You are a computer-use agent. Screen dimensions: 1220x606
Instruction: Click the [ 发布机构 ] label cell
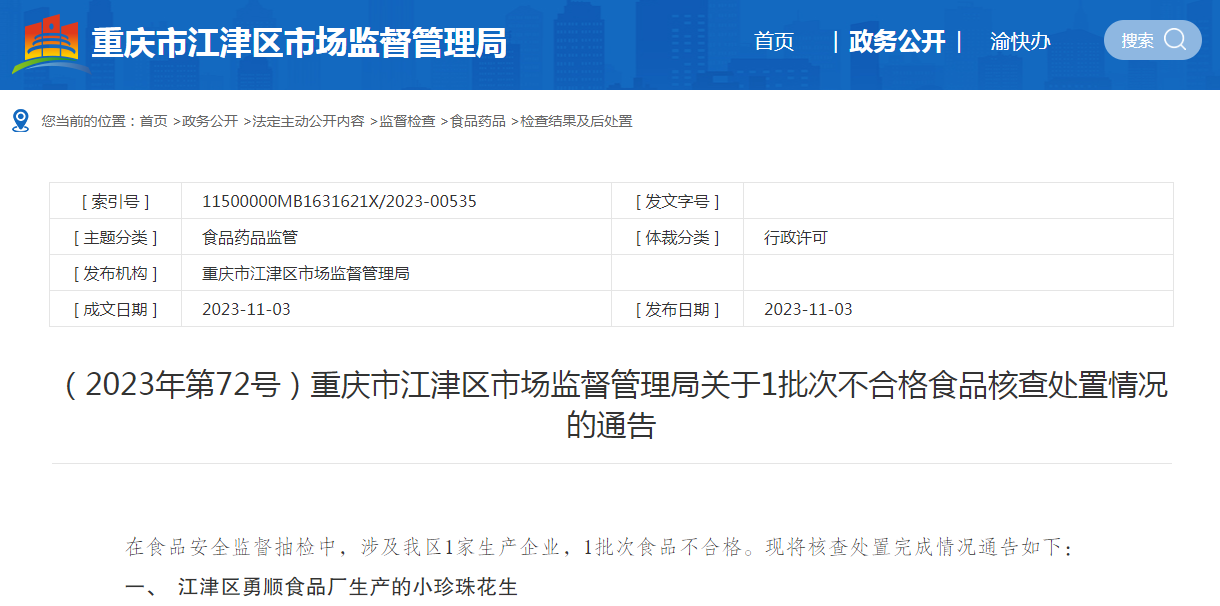pyautogui.click(x=116, y=273)
